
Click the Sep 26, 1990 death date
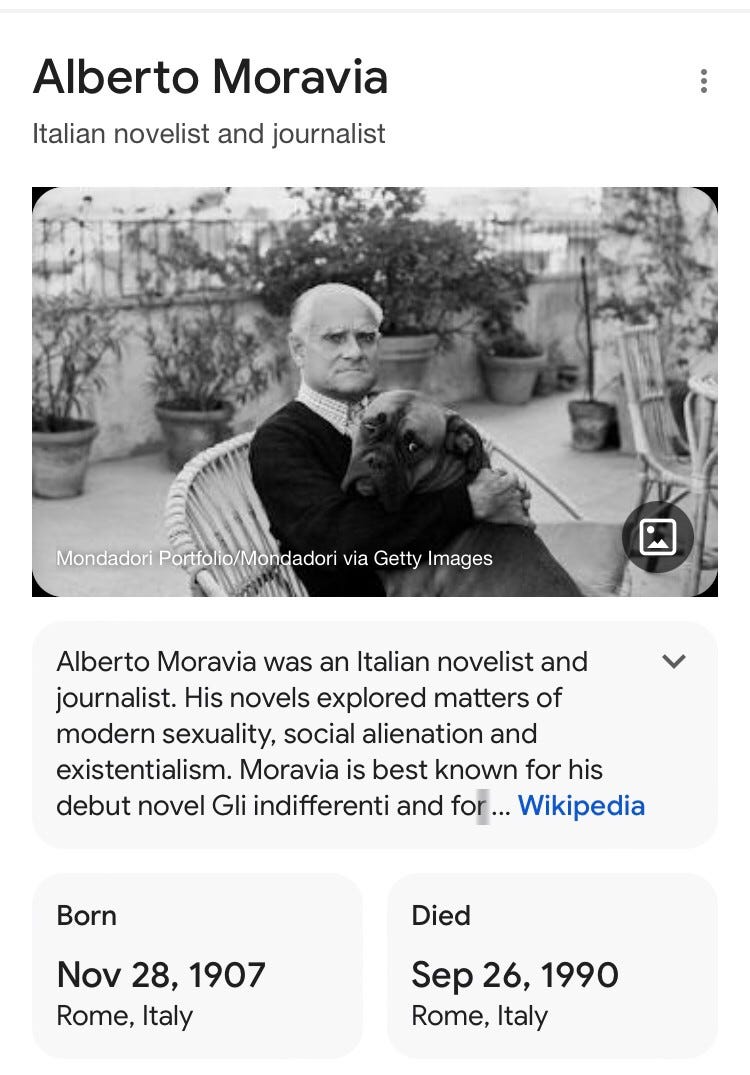(515, 974)
